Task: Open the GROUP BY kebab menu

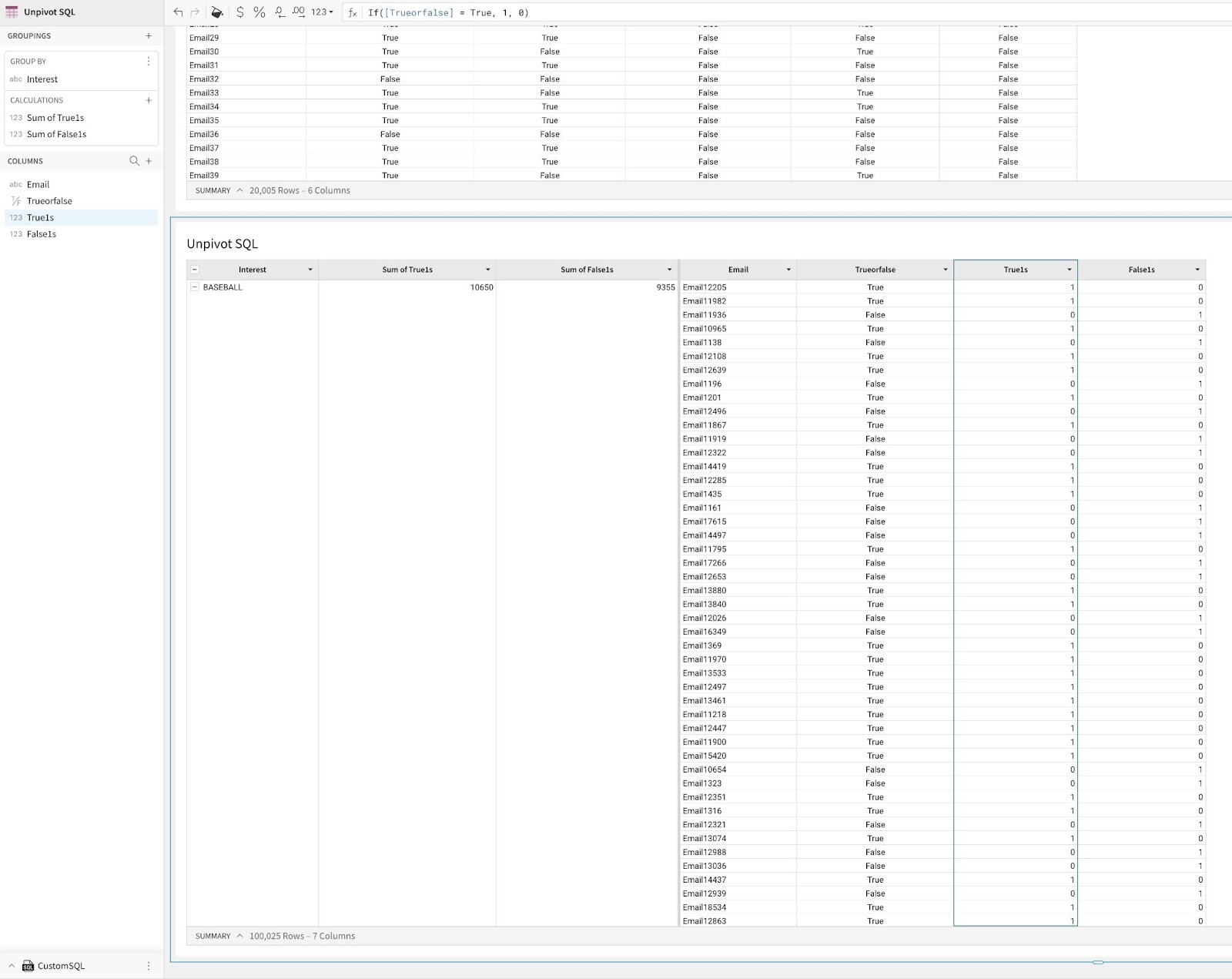Action: click(x=149, y=61)
